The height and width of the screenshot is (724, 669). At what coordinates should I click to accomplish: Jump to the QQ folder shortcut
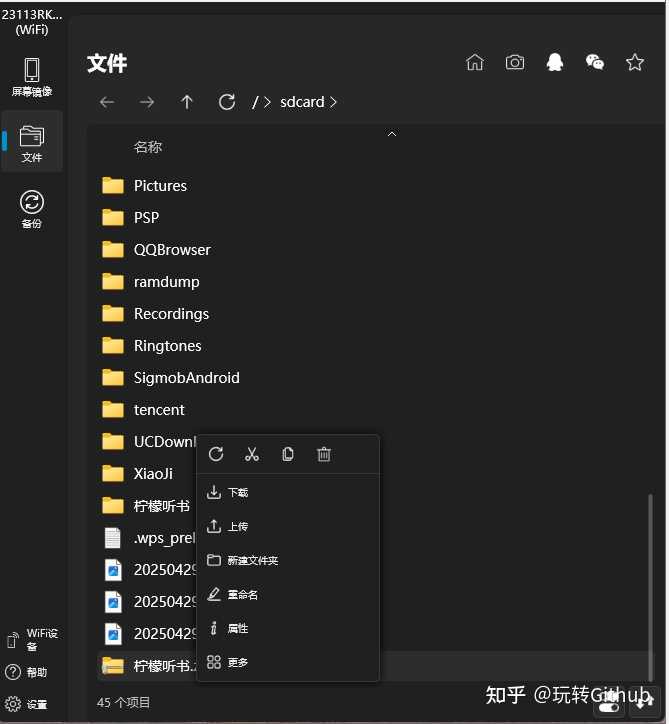pos(555,63)
